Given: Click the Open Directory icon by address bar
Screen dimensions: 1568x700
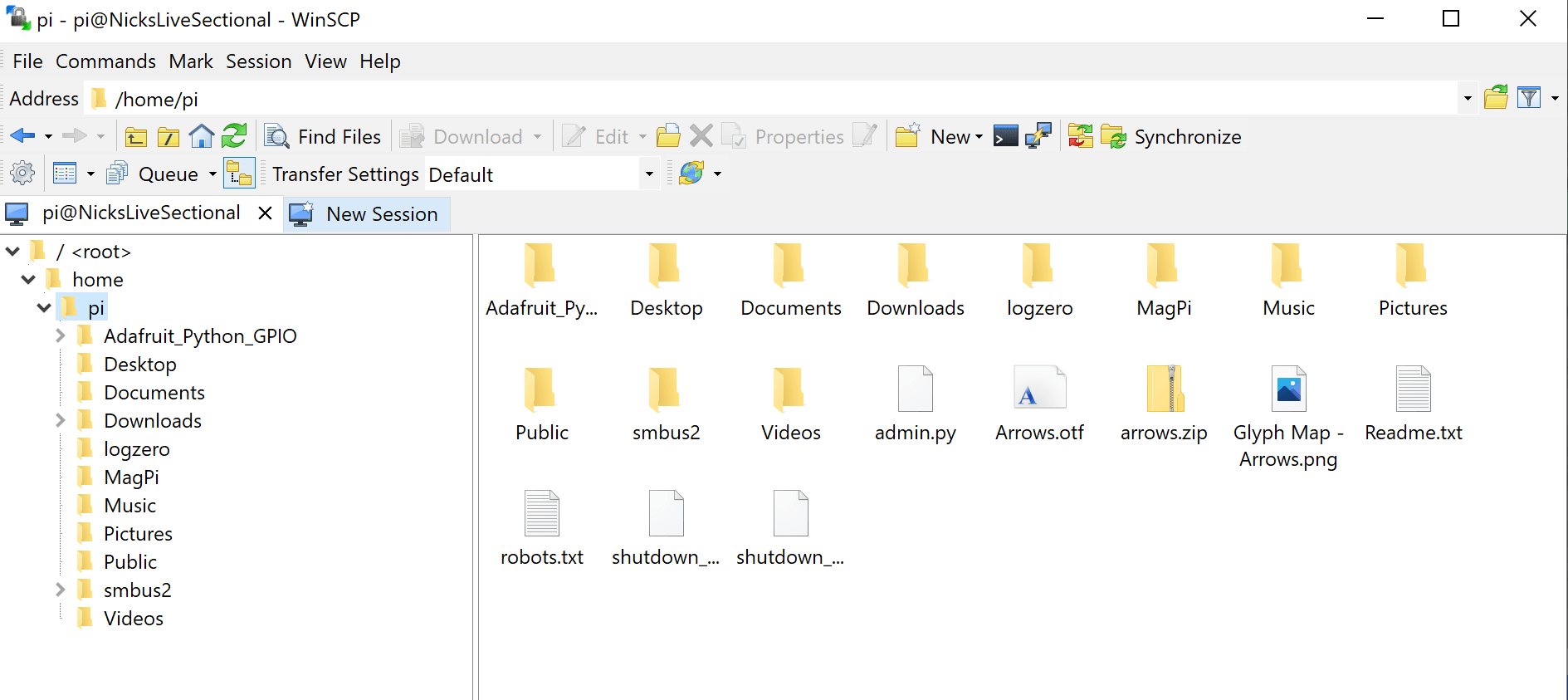Looking at the screenshot, I should click(x=1496, y=98).
